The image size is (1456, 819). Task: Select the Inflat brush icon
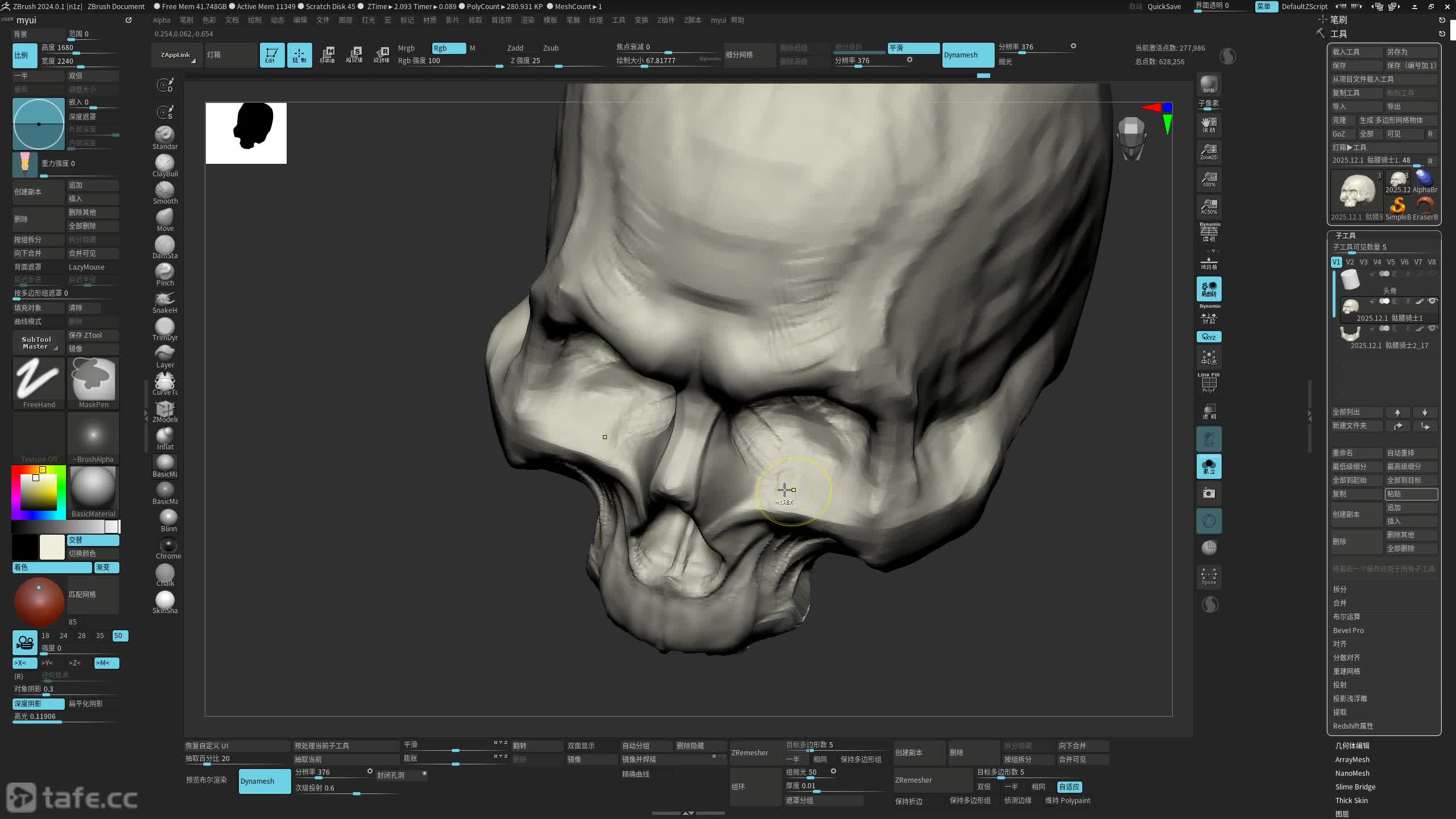pyautogui.click(x=164, y=436)
